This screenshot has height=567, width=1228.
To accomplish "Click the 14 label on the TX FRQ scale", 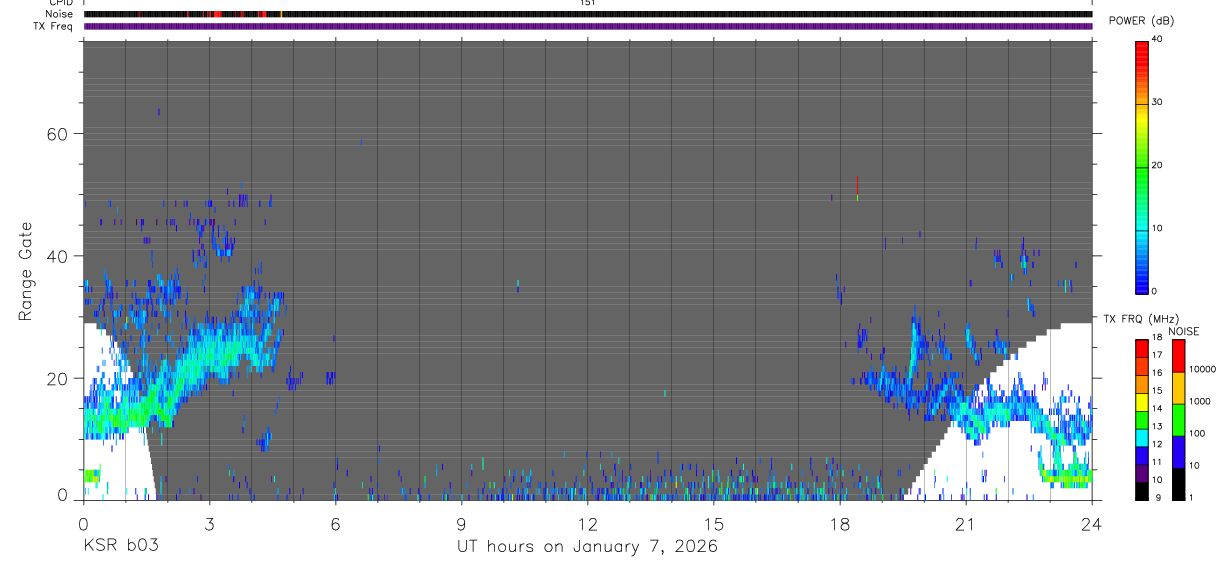I will coord(1157,409).
